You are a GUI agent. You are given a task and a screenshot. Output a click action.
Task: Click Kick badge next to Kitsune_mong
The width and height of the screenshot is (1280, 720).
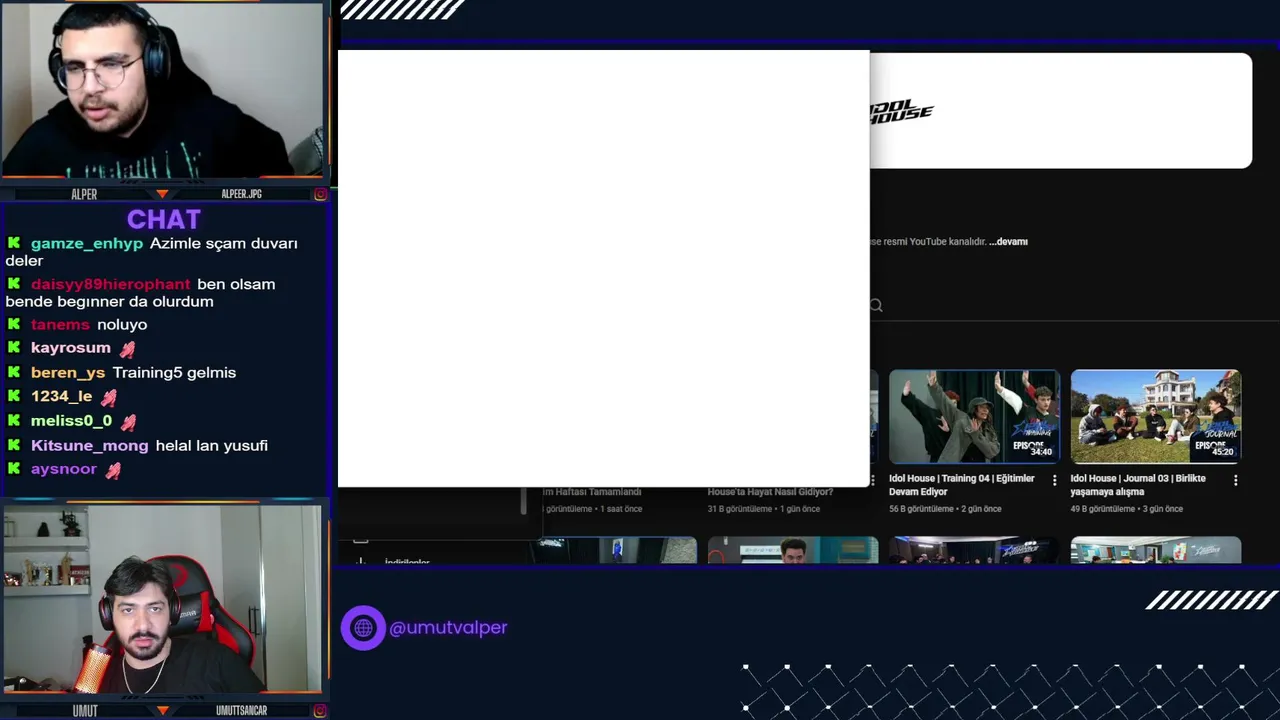pos(14,445)
